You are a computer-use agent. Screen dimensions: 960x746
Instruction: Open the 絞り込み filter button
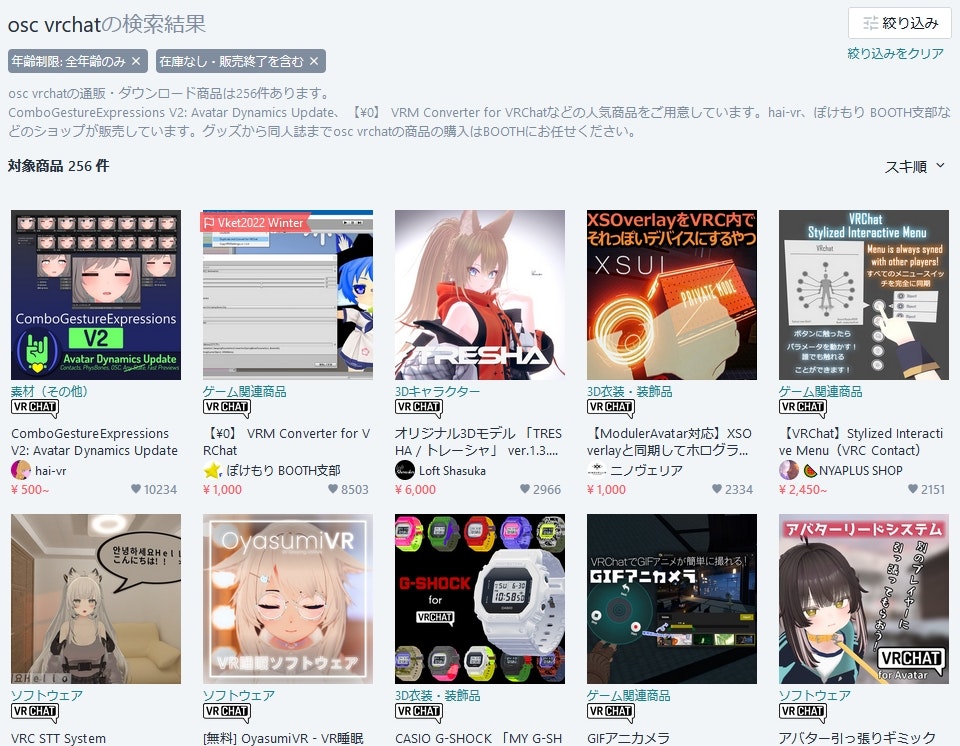point(900,23)
